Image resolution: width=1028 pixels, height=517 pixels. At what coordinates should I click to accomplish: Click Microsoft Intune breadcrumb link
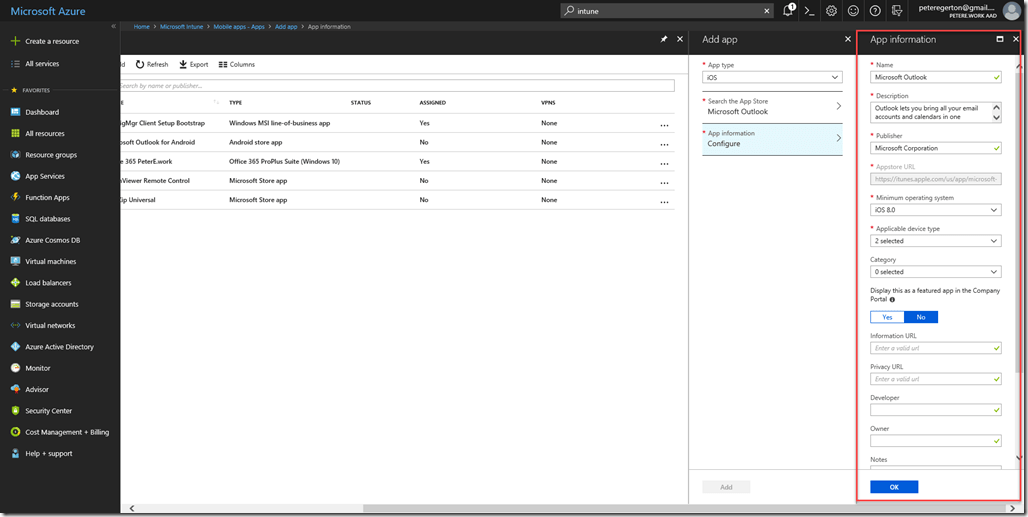tap(180, 27)
